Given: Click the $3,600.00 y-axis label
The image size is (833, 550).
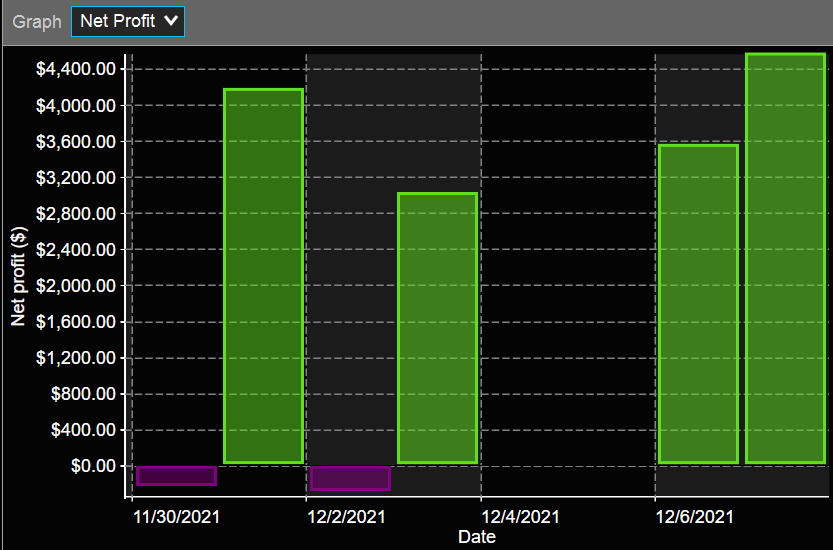Looking at the screenshot, I should click(x=79, y=142).
